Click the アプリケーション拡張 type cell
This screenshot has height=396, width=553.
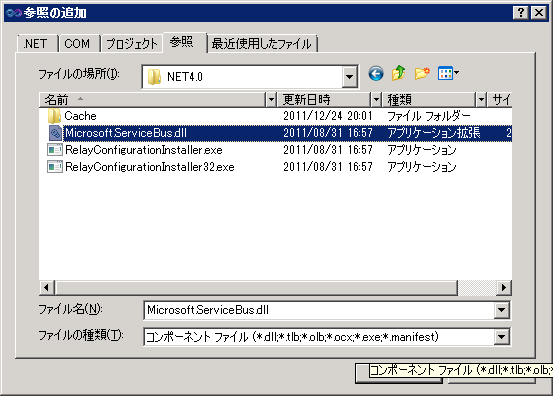tap(434, 133)
